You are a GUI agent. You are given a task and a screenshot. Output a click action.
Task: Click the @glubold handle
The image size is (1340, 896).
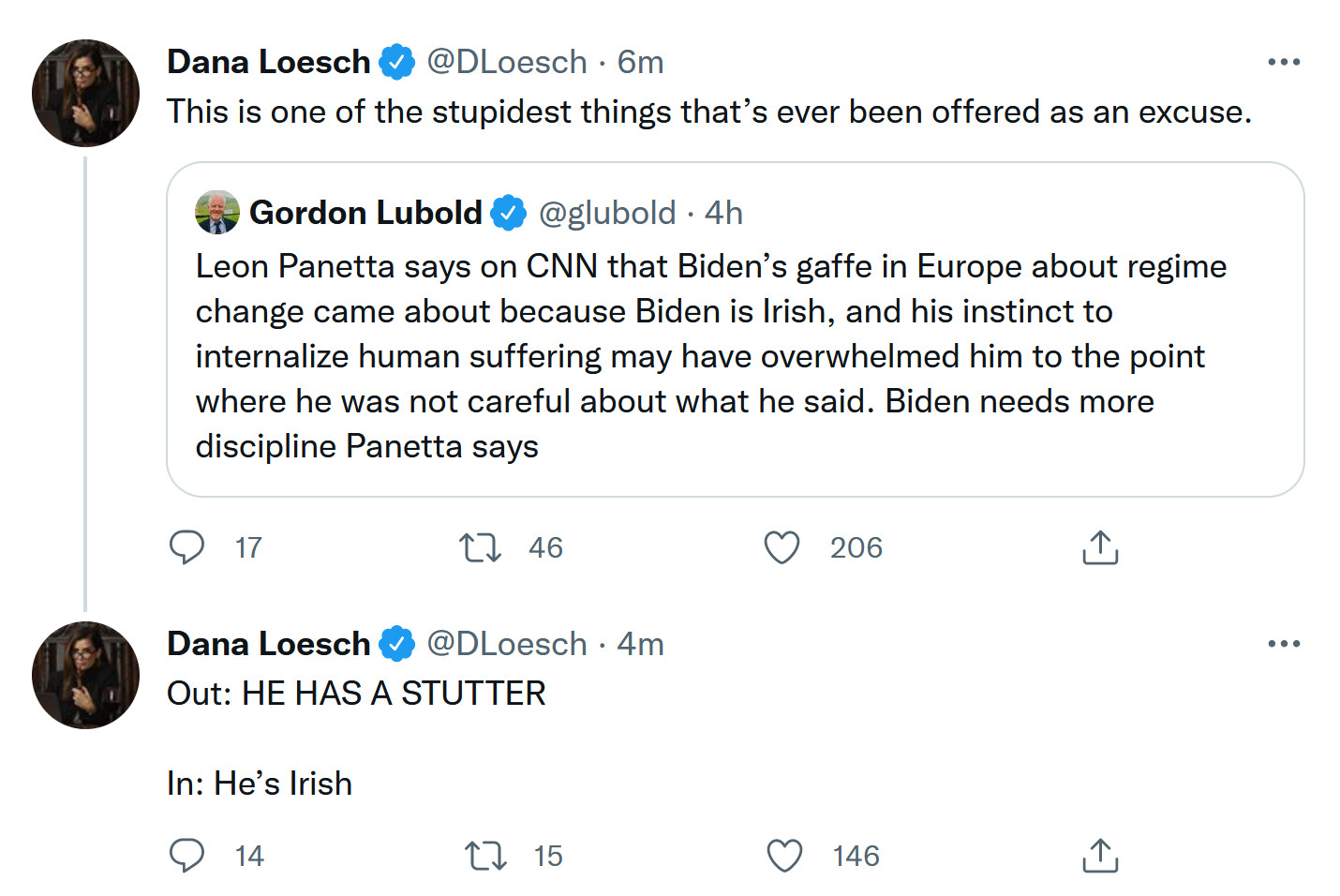pos(606,213)
